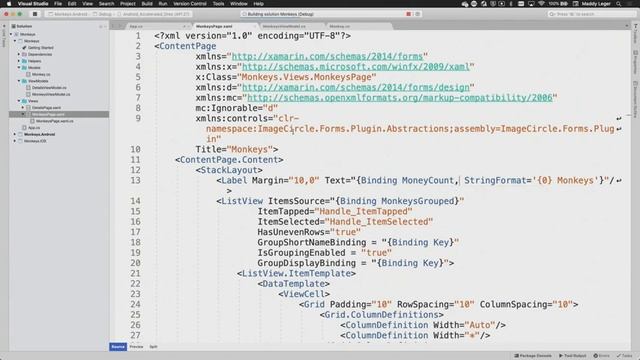640x360 pixels.
Task: Open the document tab list dropdown arrow
Action: pos(627,26)
